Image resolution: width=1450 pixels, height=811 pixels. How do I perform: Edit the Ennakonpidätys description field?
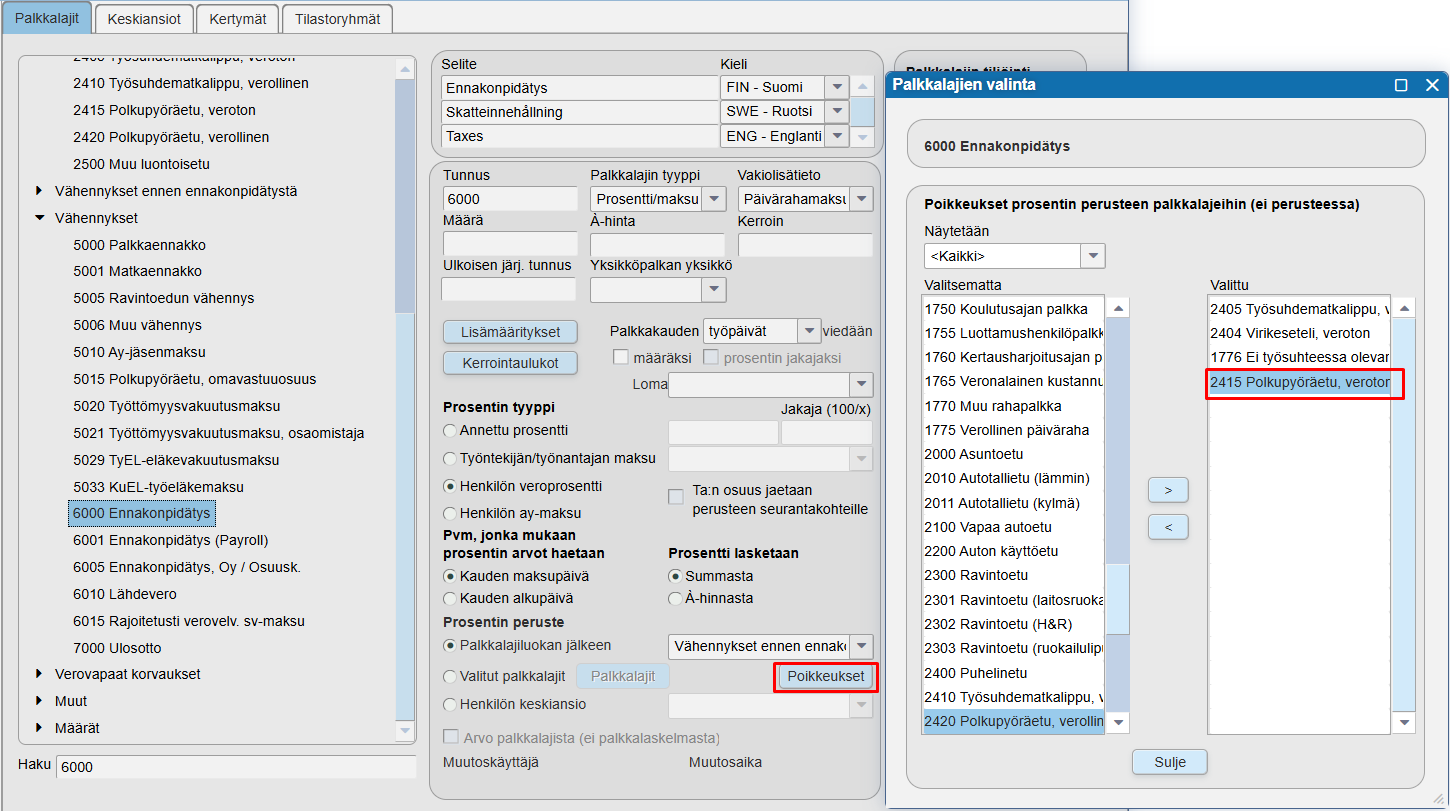[580, 88]
